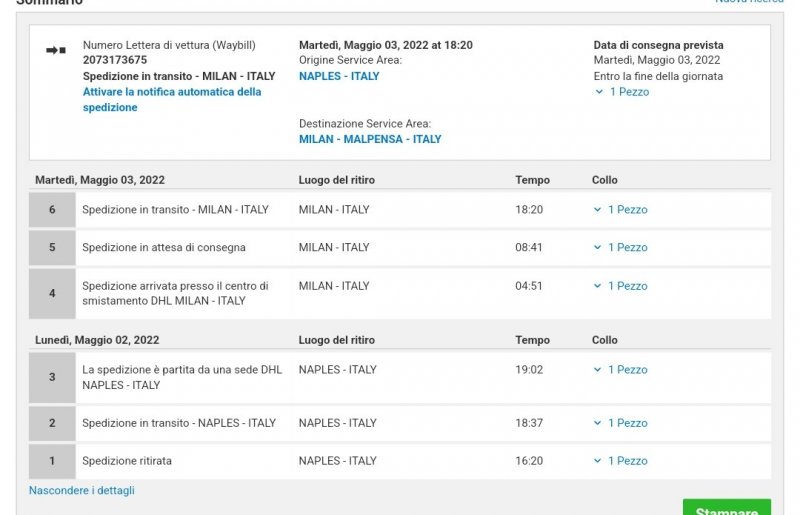Click step number 2 box

pyautogui.click(x=52, y=423)
